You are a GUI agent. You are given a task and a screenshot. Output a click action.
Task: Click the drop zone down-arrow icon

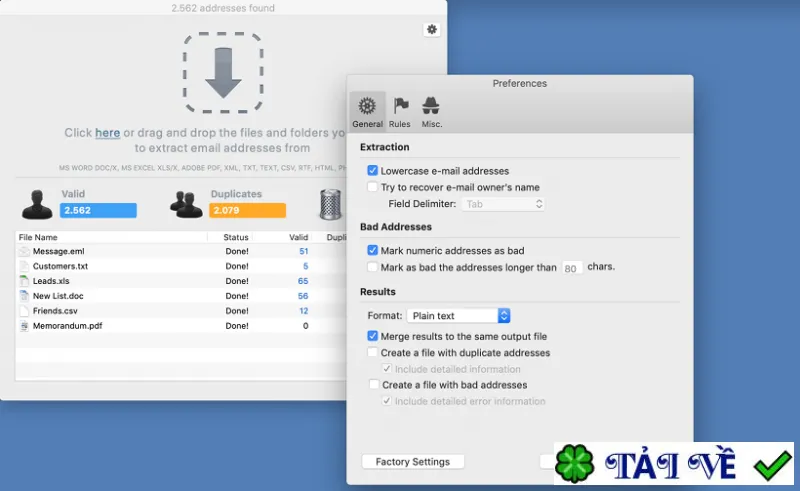(x=223, y=73)
